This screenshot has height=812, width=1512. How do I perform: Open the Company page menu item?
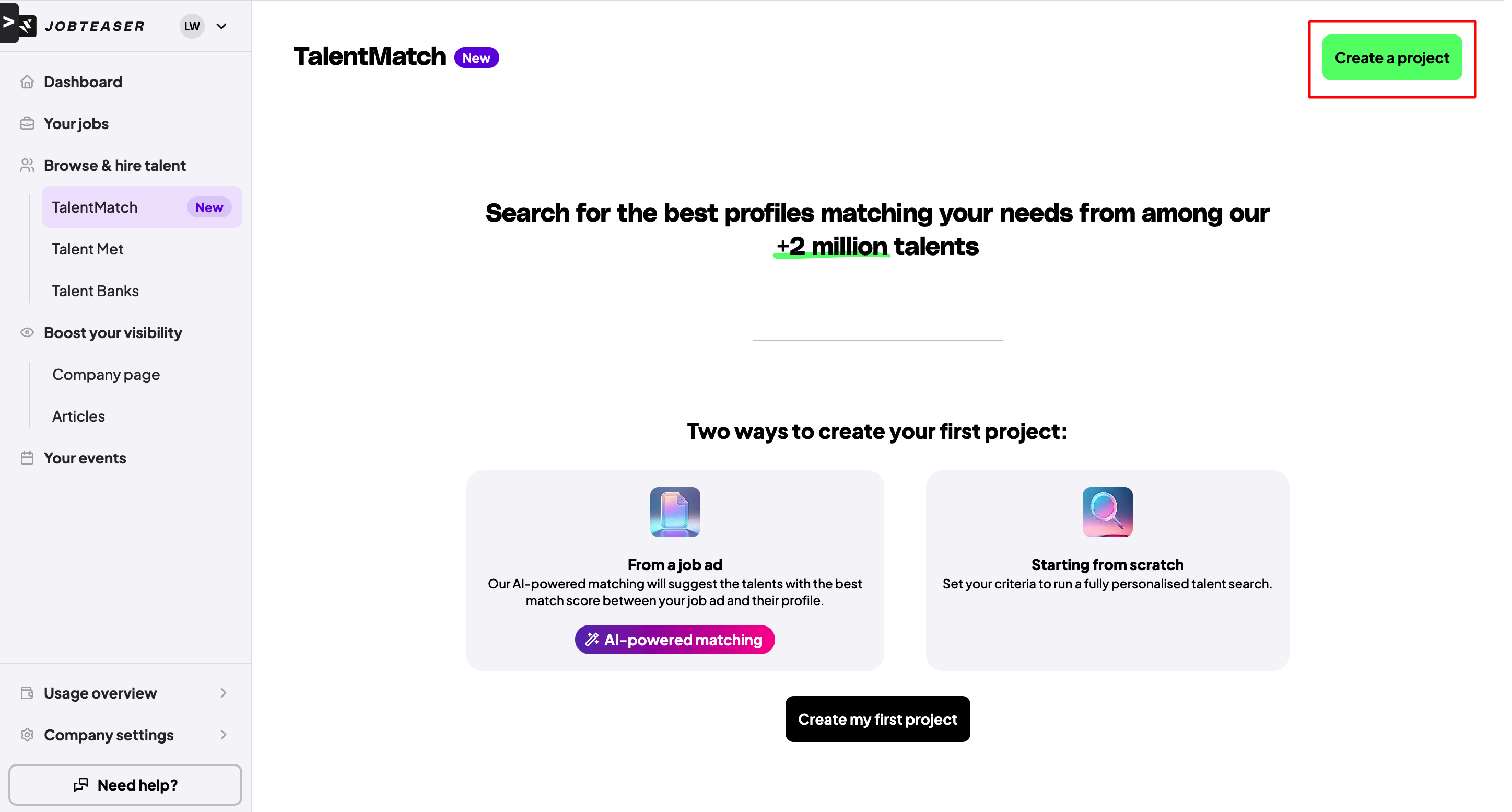coord(106,374)
